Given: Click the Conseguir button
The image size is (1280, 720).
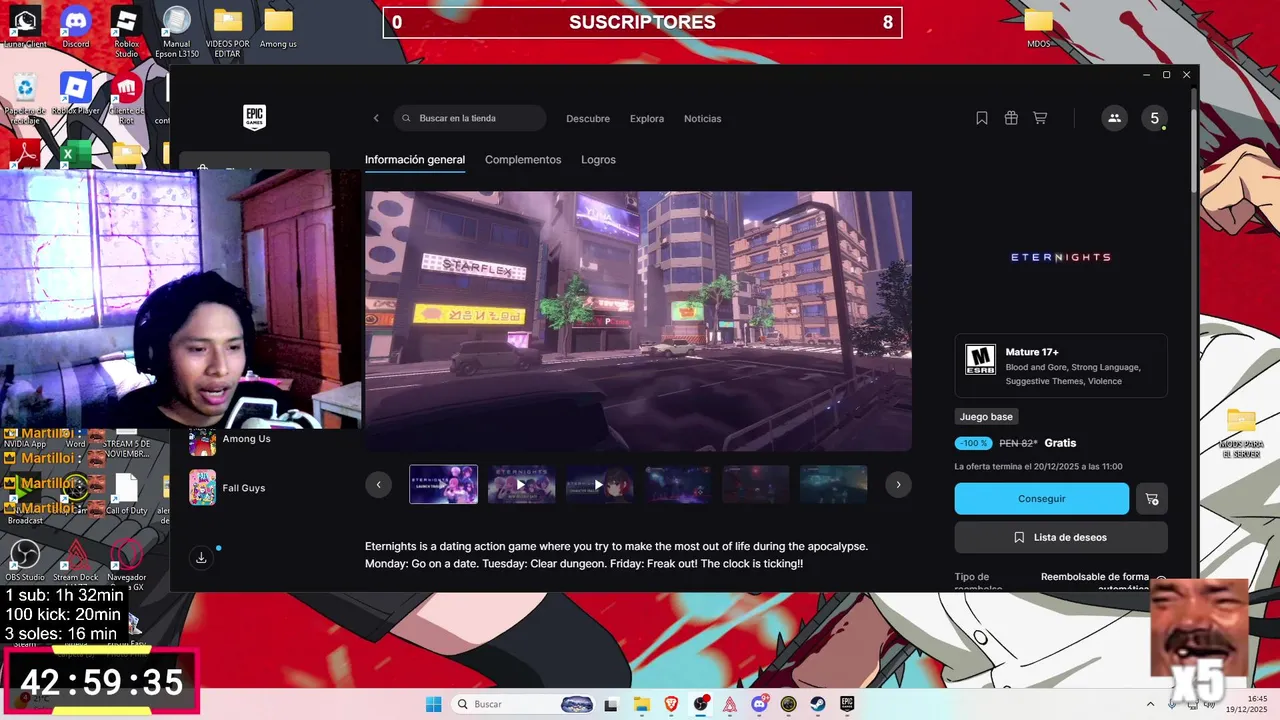Looking at the screenshot, I should click(x=1042, y=498).
